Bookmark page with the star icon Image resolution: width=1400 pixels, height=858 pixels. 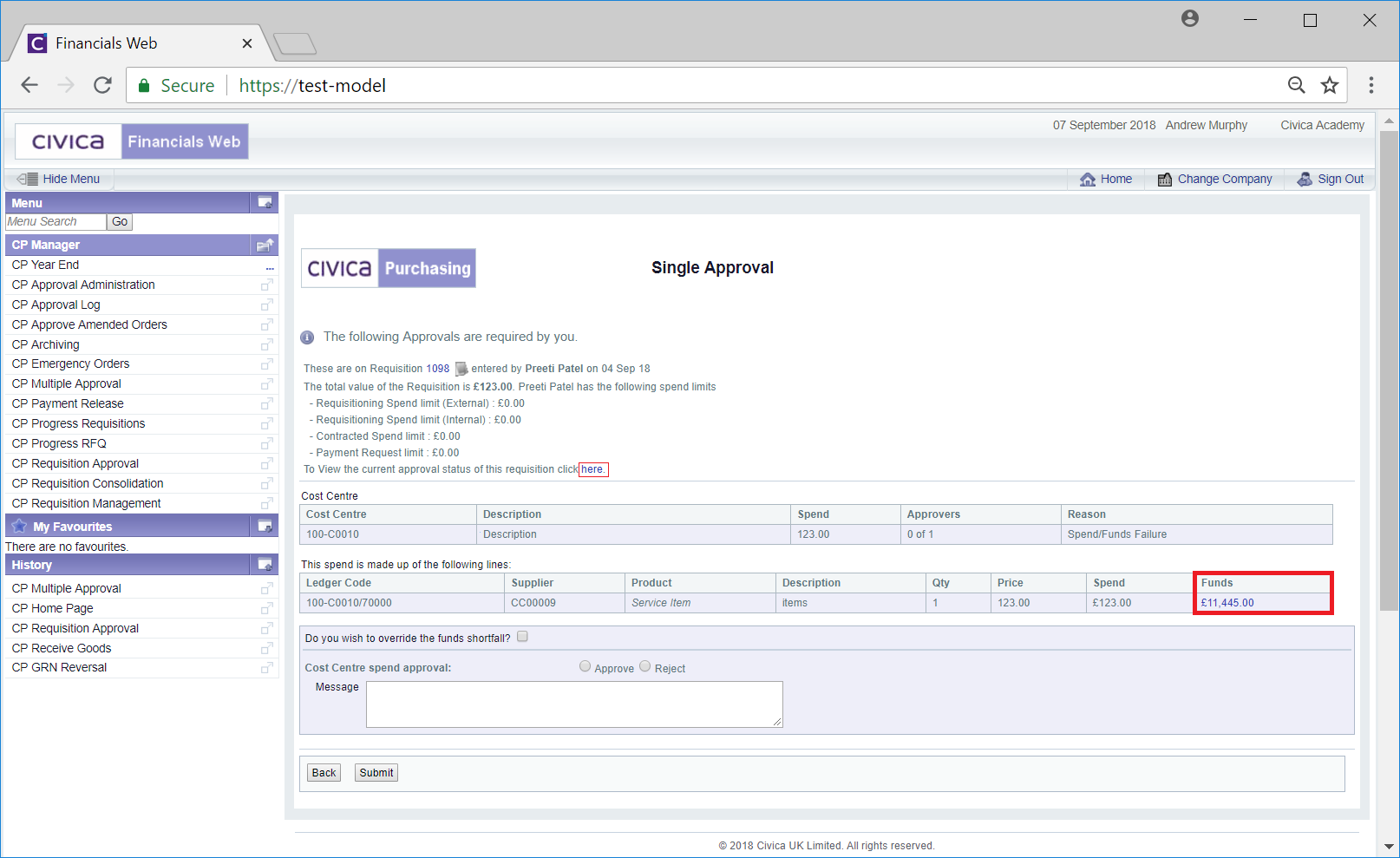click(x=1329, y=85)
